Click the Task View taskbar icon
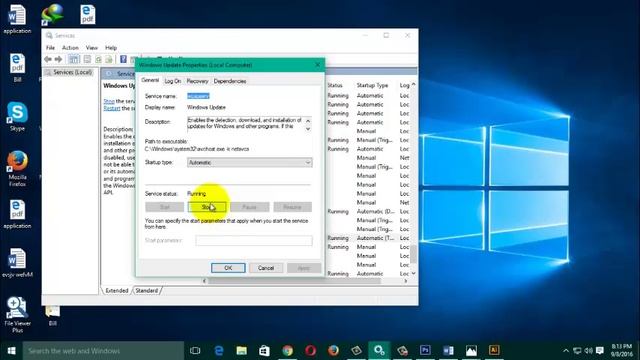This screenshot has width=640, height=360. coord(196,351)
